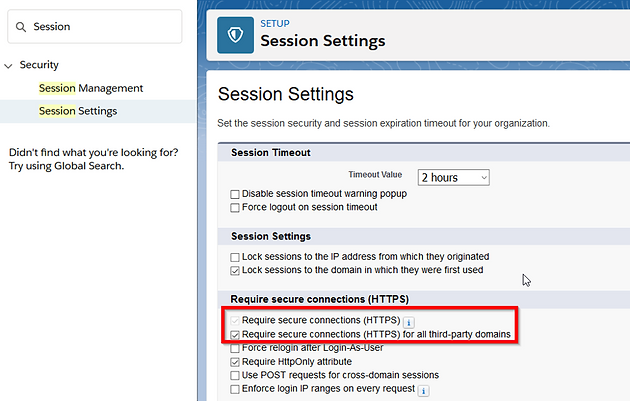The width and height of the screenshot is (630, 401).
Task: Open Session Management in sidebar
Action: coord(91,88)
